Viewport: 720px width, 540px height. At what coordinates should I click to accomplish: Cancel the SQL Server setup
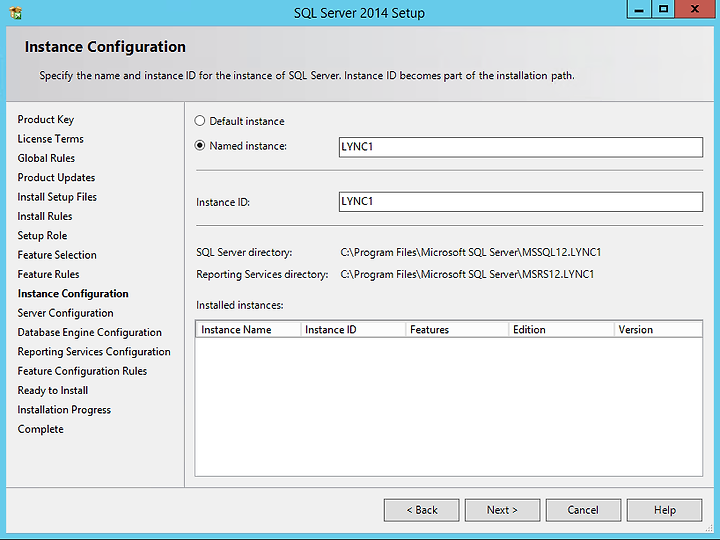pos(583,510)
